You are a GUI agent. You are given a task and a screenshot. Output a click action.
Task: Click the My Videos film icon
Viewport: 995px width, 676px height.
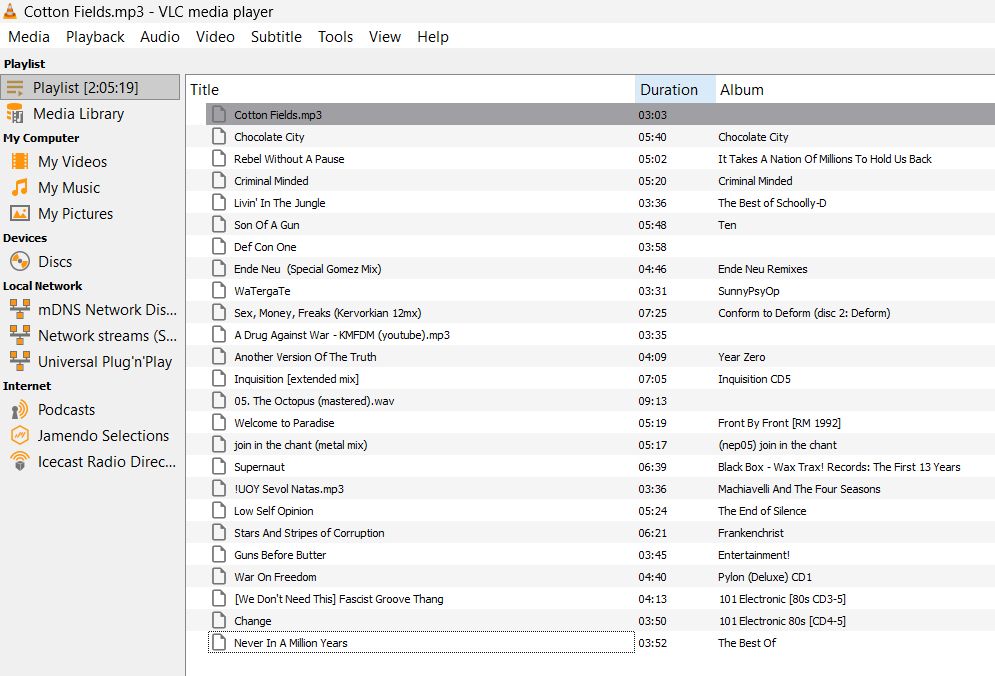click(x=20, y=161)
